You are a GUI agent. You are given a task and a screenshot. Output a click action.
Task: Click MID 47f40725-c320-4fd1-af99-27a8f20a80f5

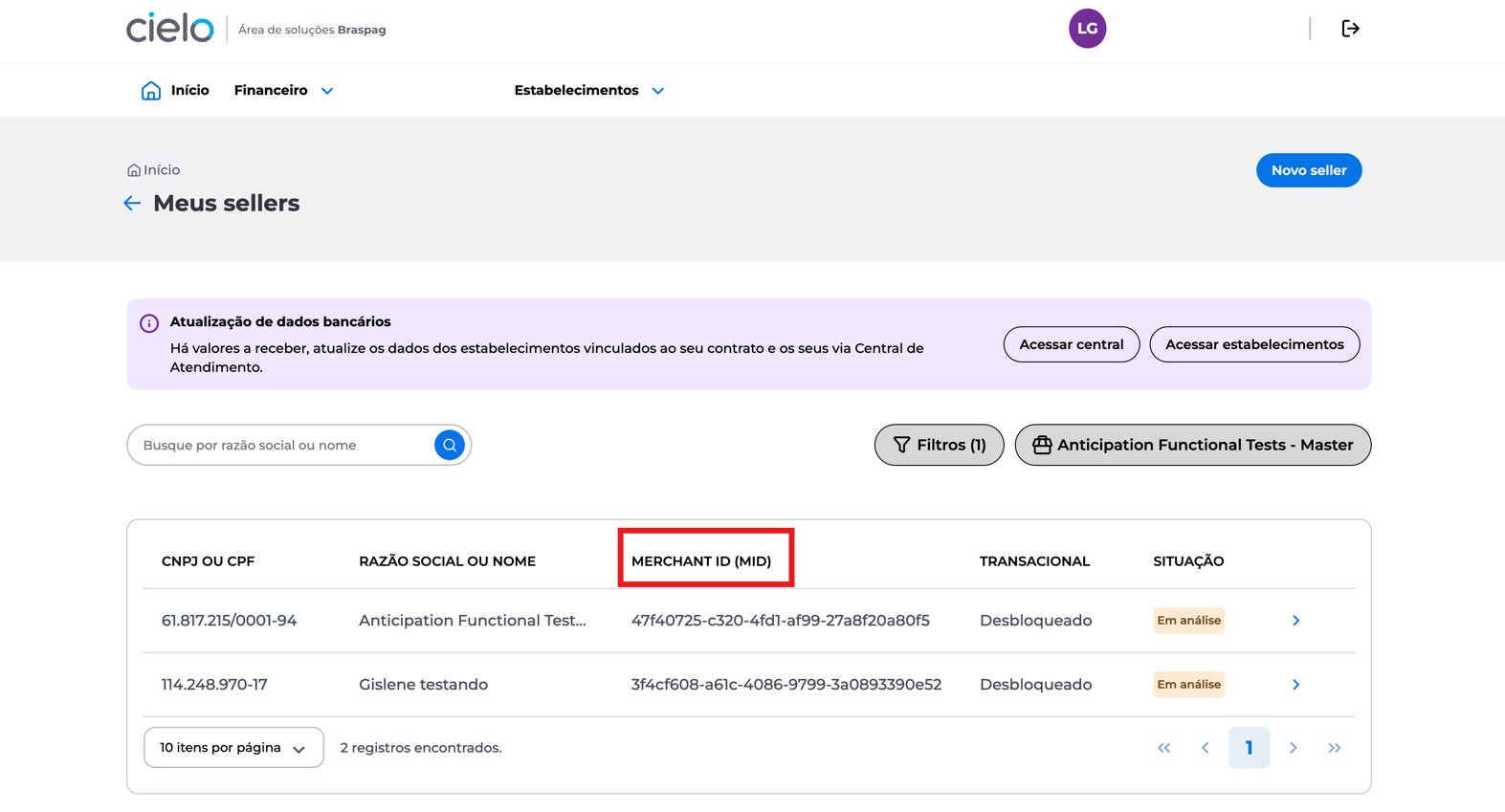pos(780,621)
